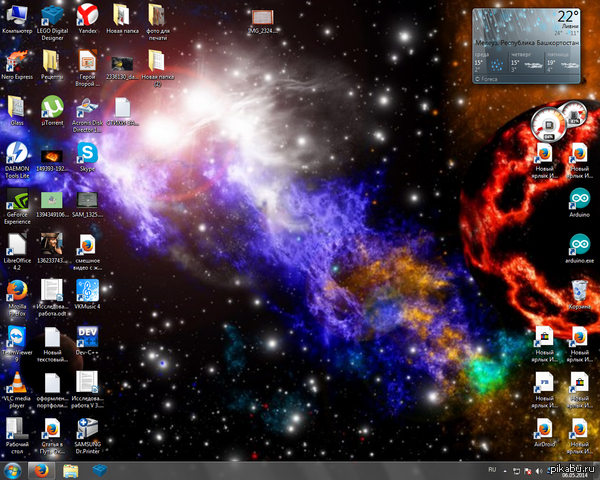This screenshot has height=480, width=600.
Task: Open the Recycle Bin (Корзина)
Action: [578, 292]
